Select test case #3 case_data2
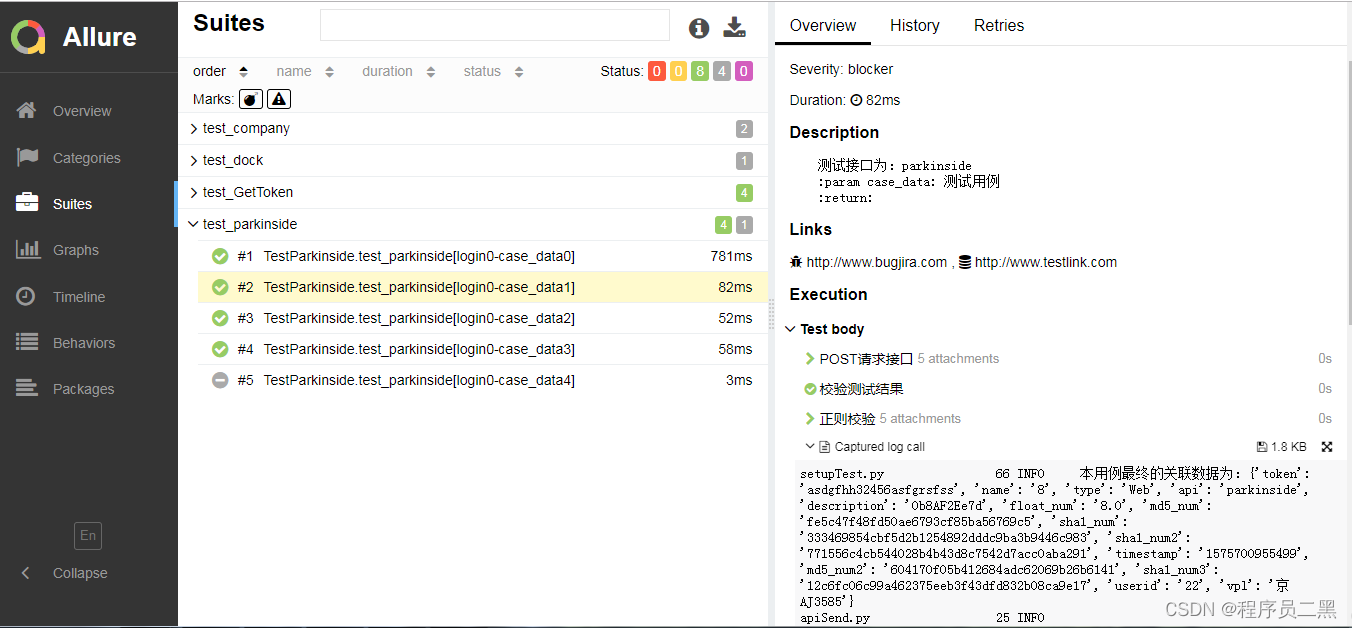Viewport: 1352px width, 628px height. (483, 318)
